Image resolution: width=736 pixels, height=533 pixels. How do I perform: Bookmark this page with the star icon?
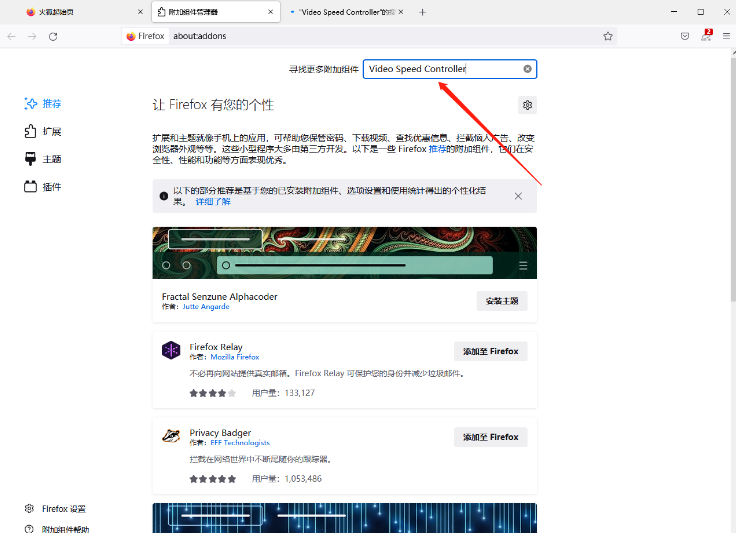point(608,36)
